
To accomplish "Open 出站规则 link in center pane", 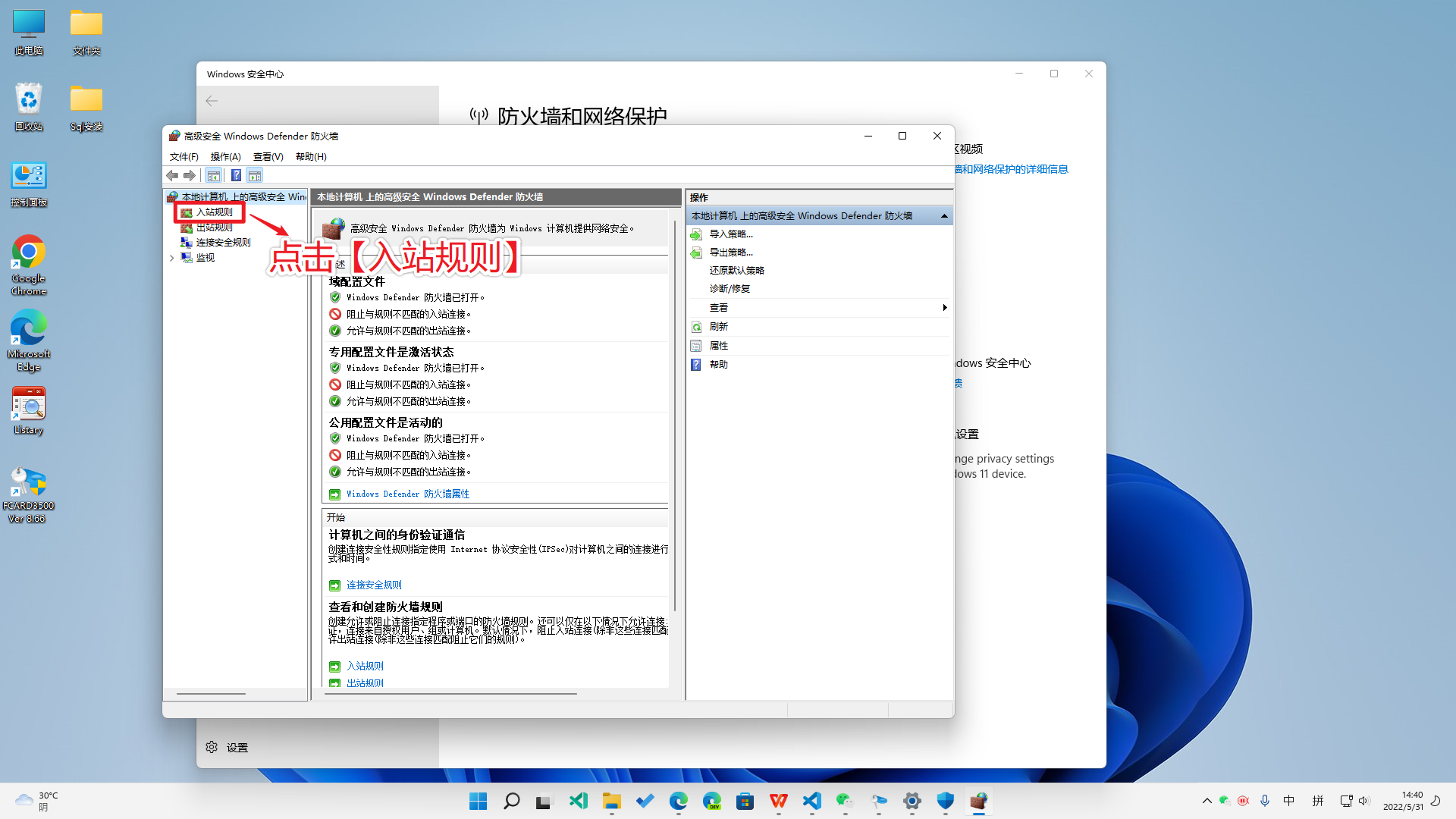I will coord(365,683).
